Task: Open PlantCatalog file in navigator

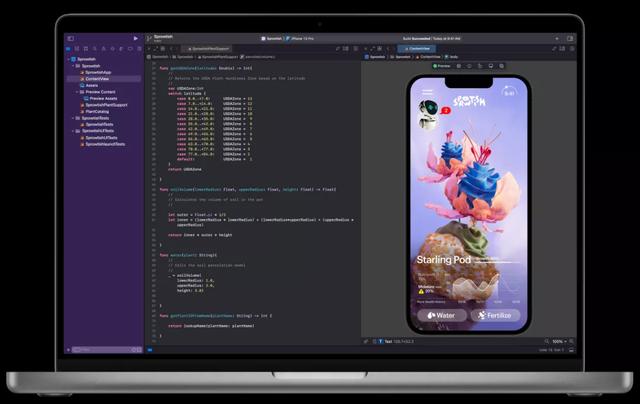Action: [95, 111]
